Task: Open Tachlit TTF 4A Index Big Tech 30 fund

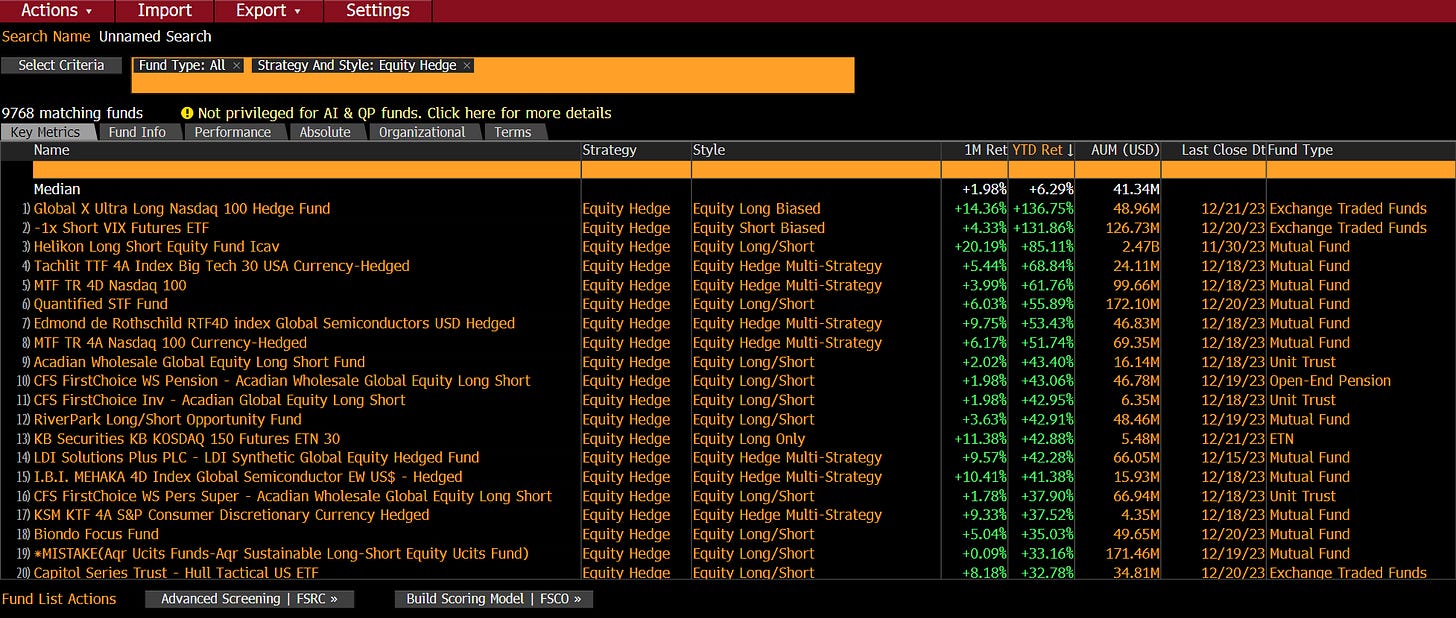Action: point(221,266)
